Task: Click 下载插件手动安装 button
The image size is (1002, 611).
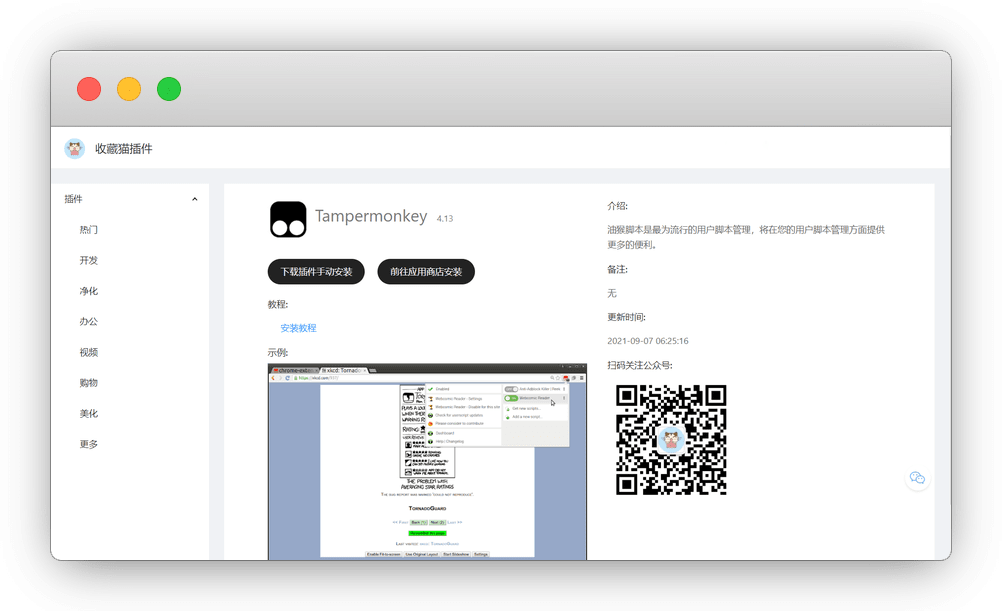Action: click(316, 272)
